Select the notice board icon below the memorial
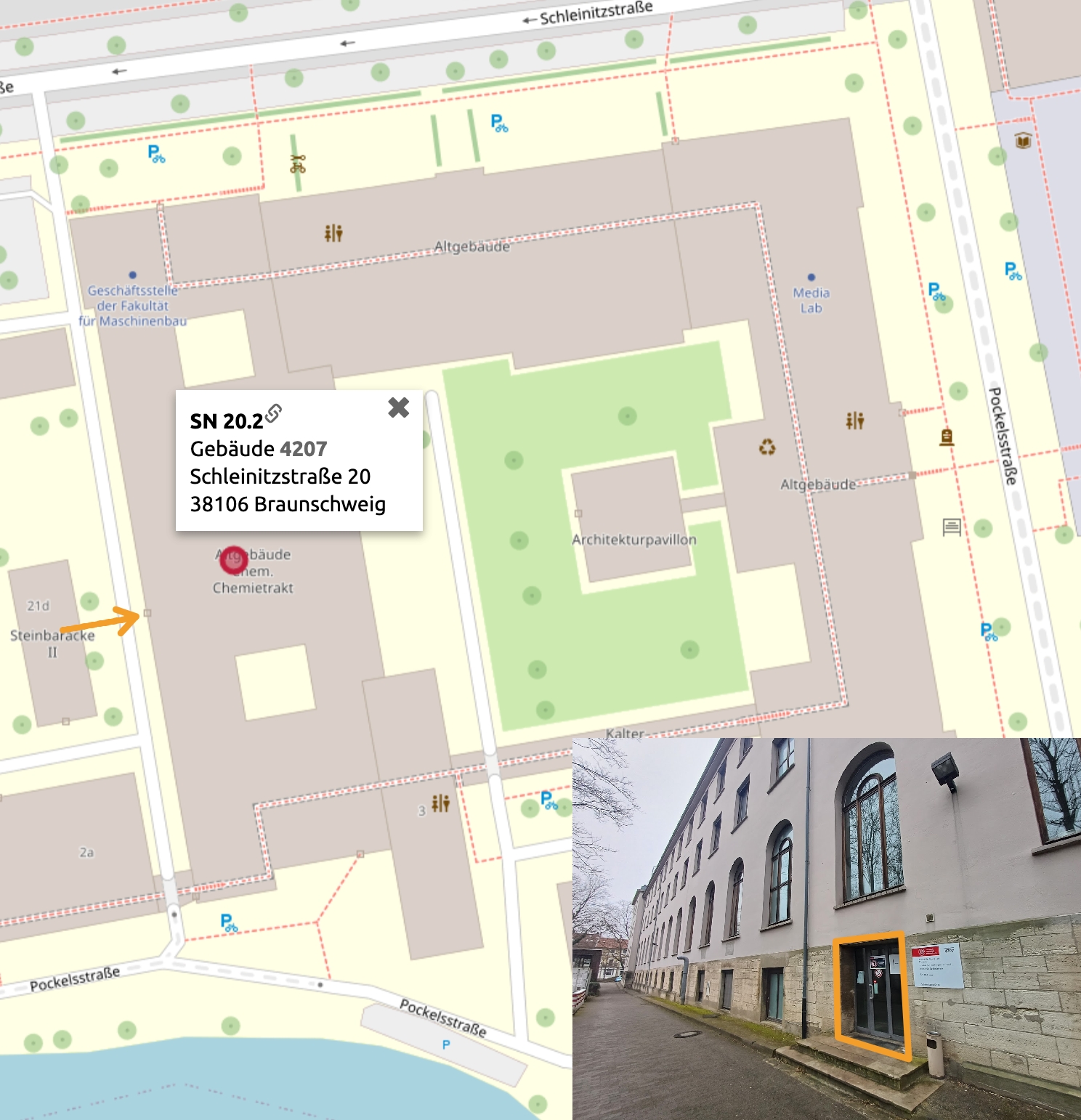The height and width of the screenshot is (1120, 1081). pyautogui.click(x=951, y=527)
